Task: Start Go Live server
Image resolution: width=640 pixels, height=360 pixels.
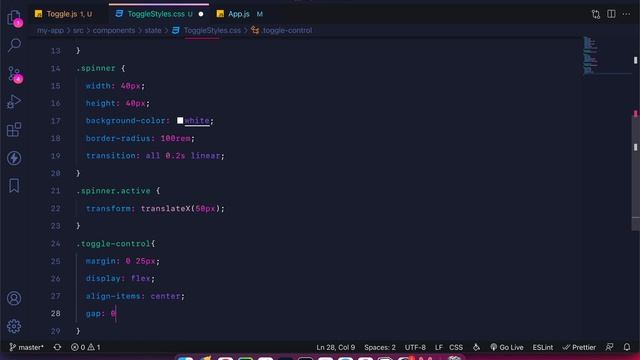Action: coord(507,347)
